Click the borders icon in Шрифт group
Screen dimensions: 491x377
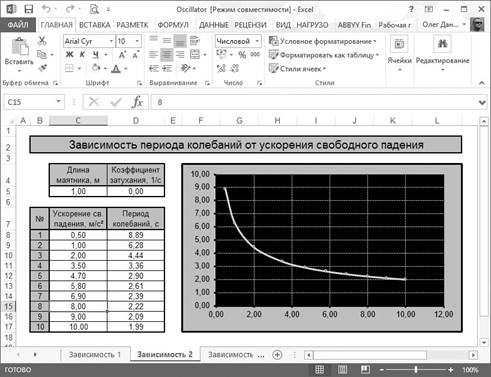(70, 69)
